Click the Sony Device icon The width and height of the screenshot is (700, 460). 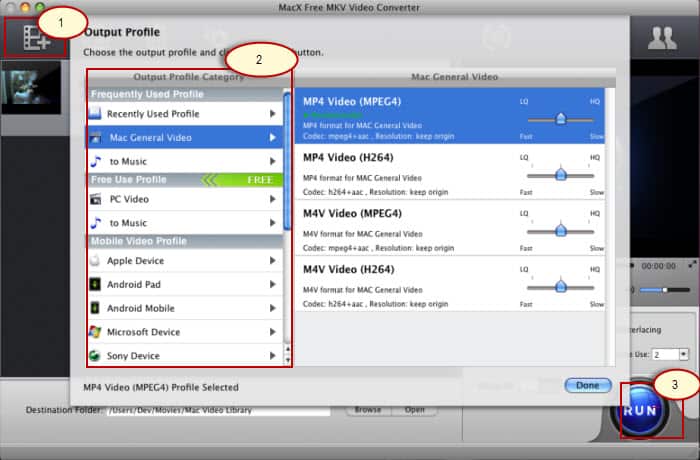pyautogui.click(x=94, y=355)
